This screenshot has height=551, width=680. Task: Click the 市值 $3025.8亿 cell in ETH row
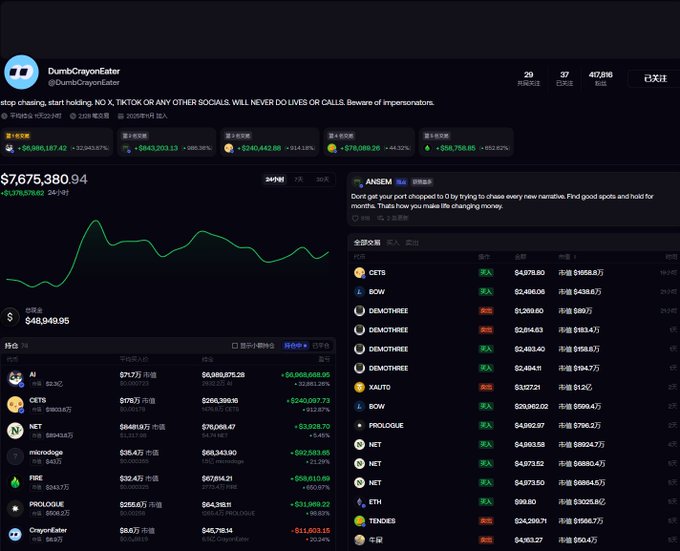582,502
